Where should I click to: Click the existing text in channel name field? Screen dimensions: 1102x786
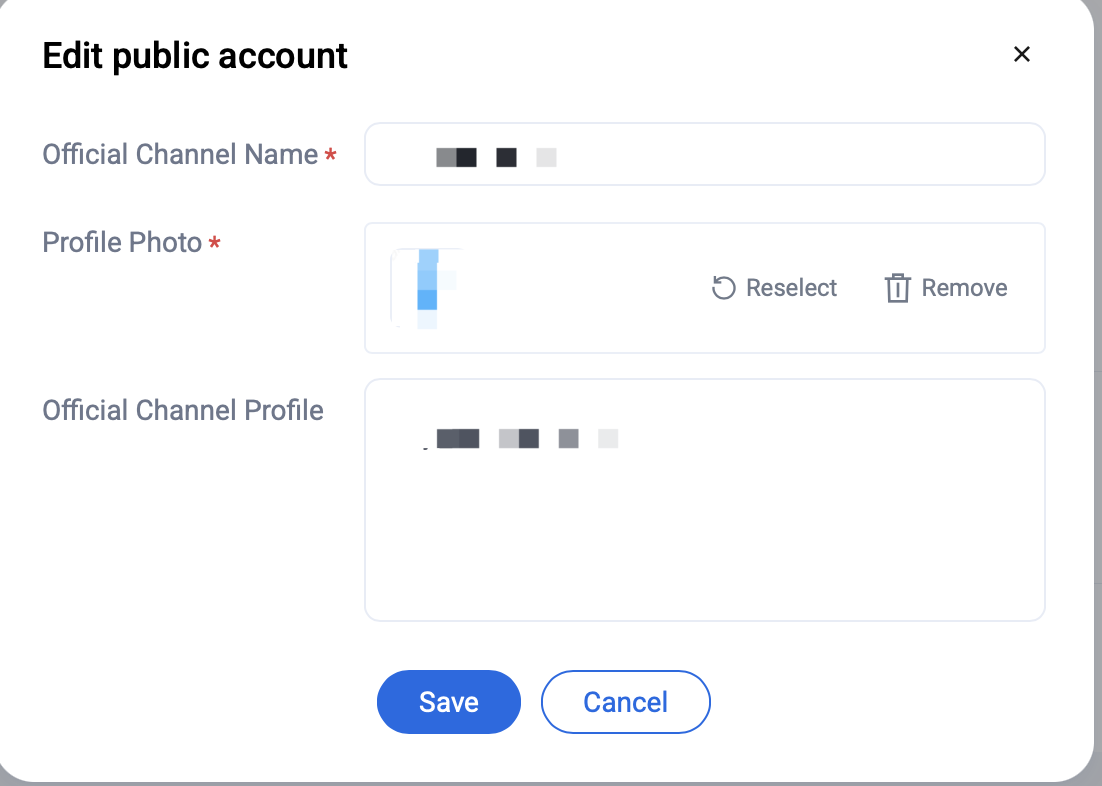pos(496,157)
